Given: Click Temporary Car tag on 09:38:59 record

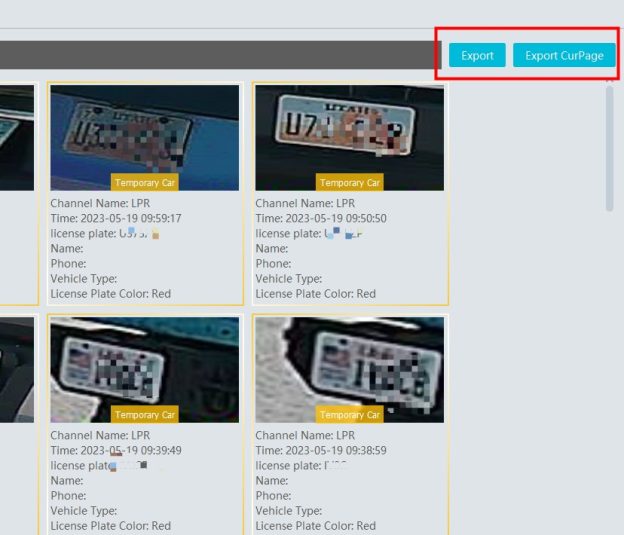Looking at the screenshot, I should point(350,414).
